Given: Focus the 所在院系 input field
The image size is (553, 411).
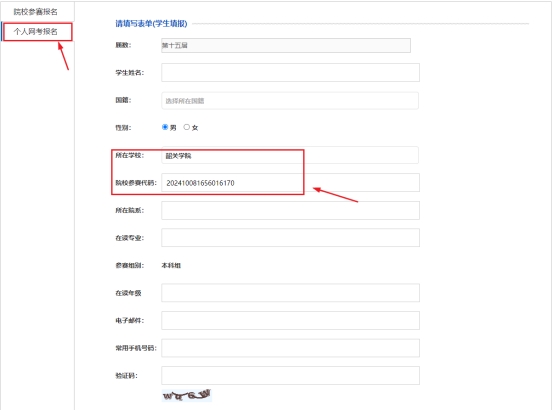Looking at the screenshot, I should click(x=290, y=210).
